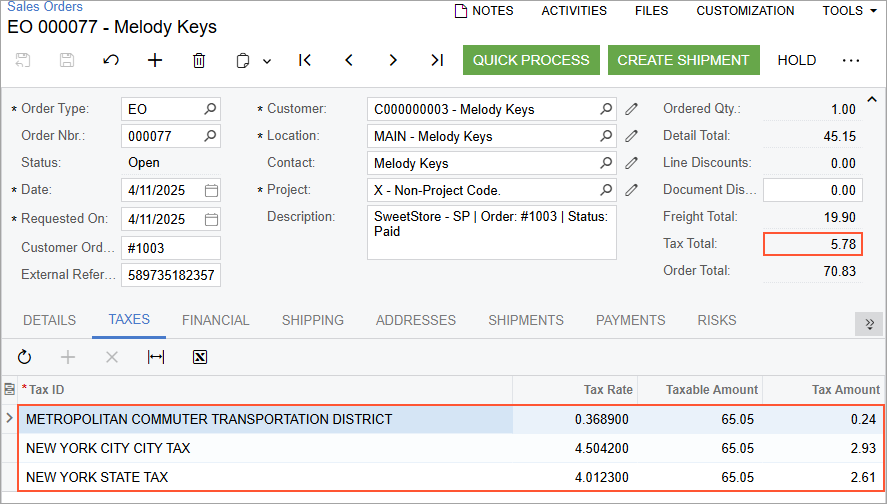Refresh the taxes grid

tap(25, 357)
